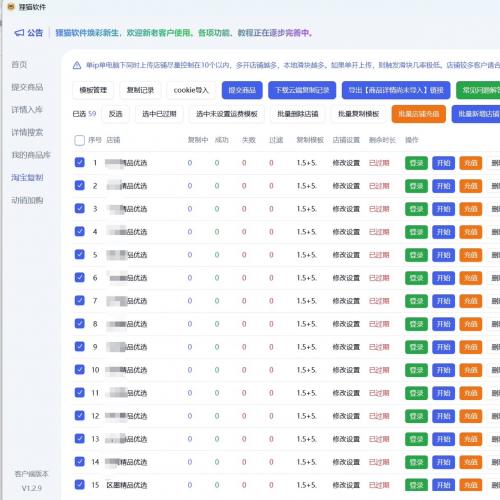Click the warning triangle icon beside the IP notice
Viewport: 500px width, 500px height.
(77, 65)
